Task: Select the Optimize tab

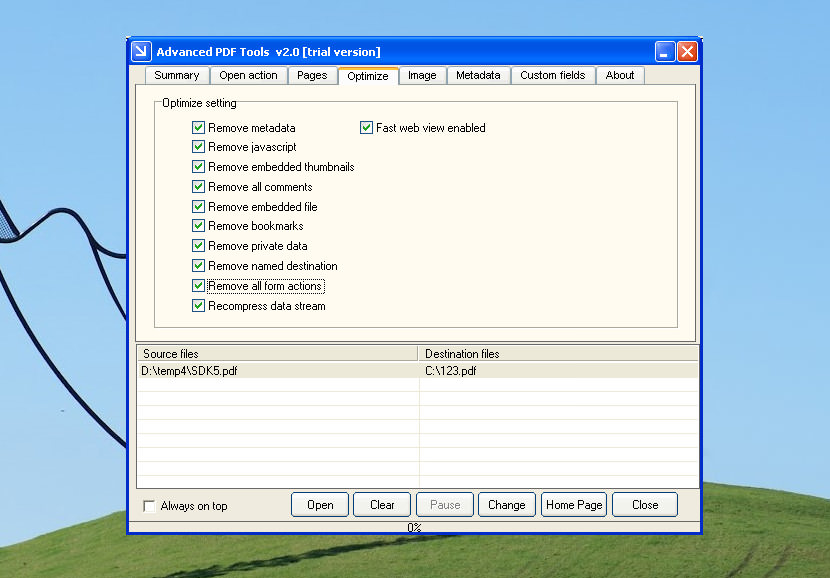Action: (368, 76)
